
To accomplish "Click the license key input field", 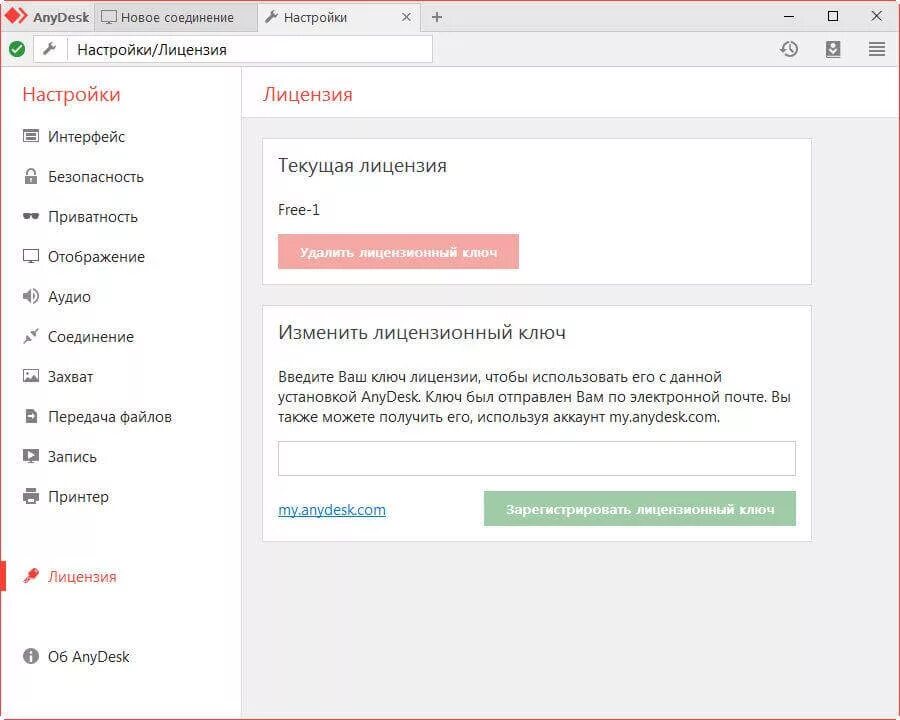I will [537, 458].
